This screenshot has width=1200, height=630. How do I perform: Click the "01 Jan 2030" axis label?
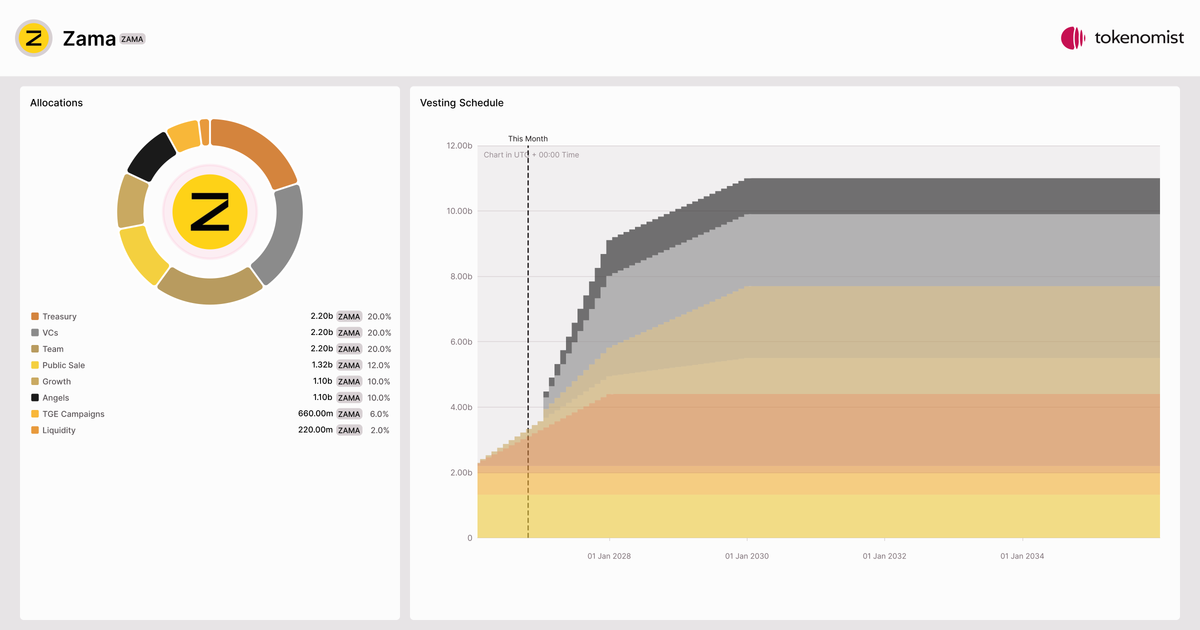pos(747,556)
